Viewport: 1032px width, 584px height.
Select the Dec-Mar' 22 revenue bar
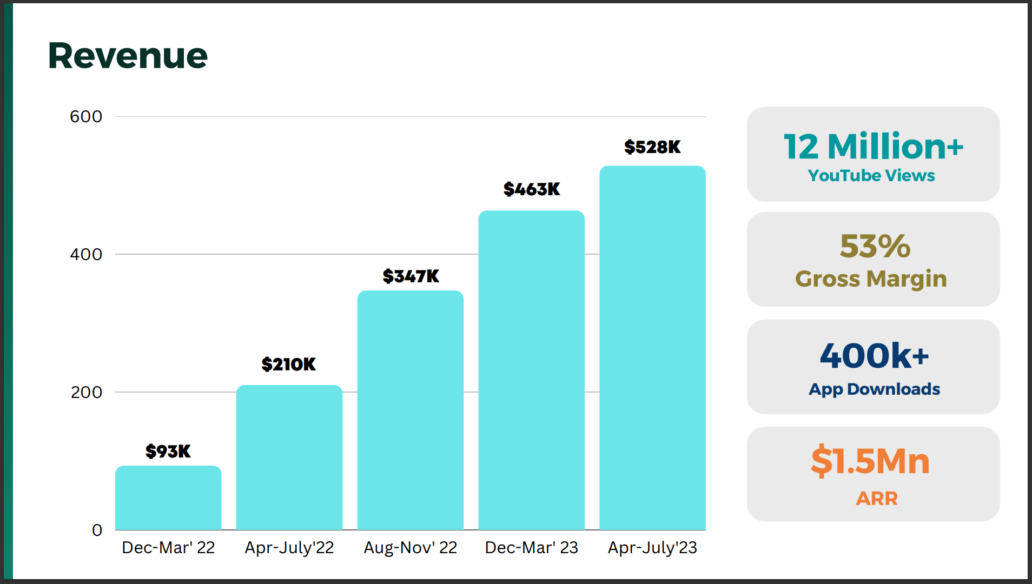168,498
